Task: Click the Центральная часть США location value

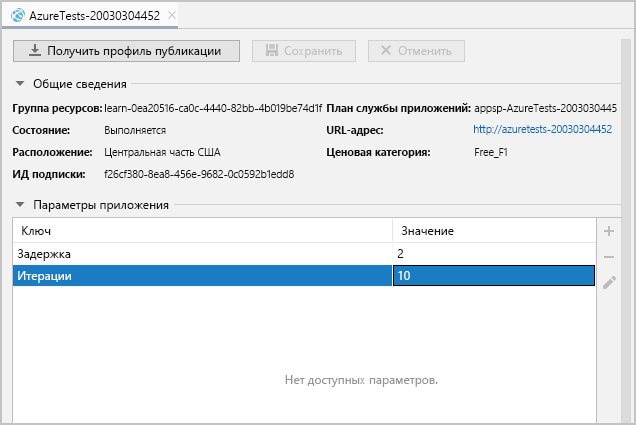Action: tap(162, 152)
